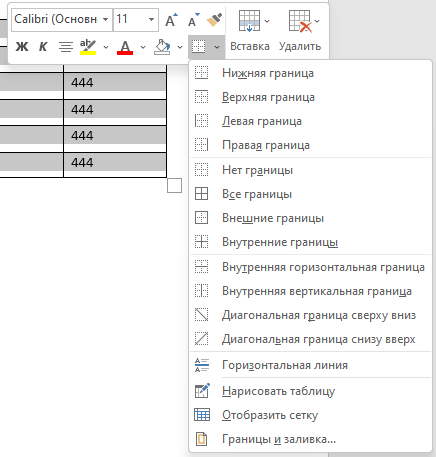This screenshot has height=457, width=436.
Task: Collapse the borders dropdown arrow
Action: point(217,47)
